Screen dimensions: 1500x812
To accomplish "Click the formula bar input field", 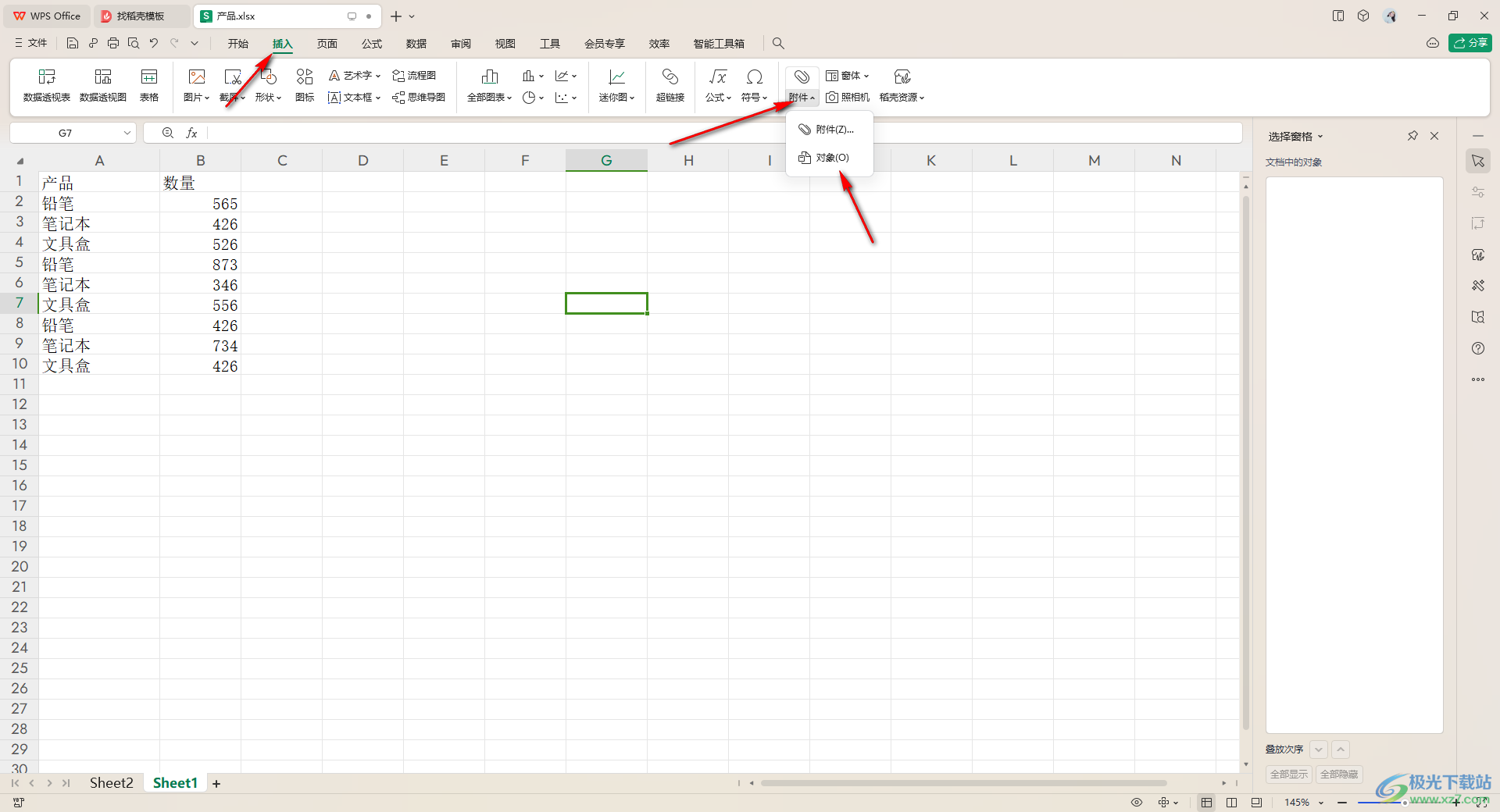I will (724, 133).
